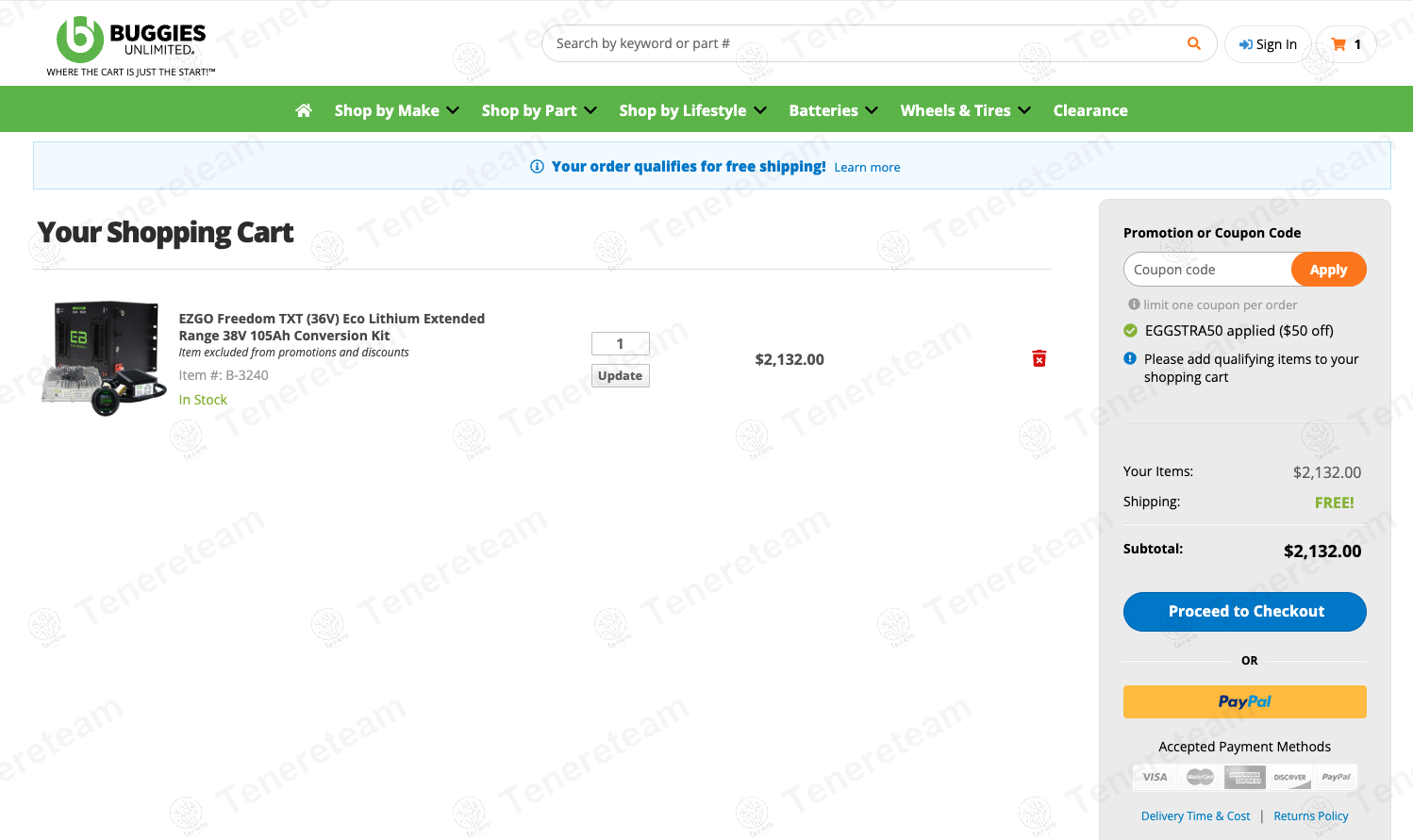Go to the home icon in the navigation bar
The image size is (1413, 840).
(304, 110)
